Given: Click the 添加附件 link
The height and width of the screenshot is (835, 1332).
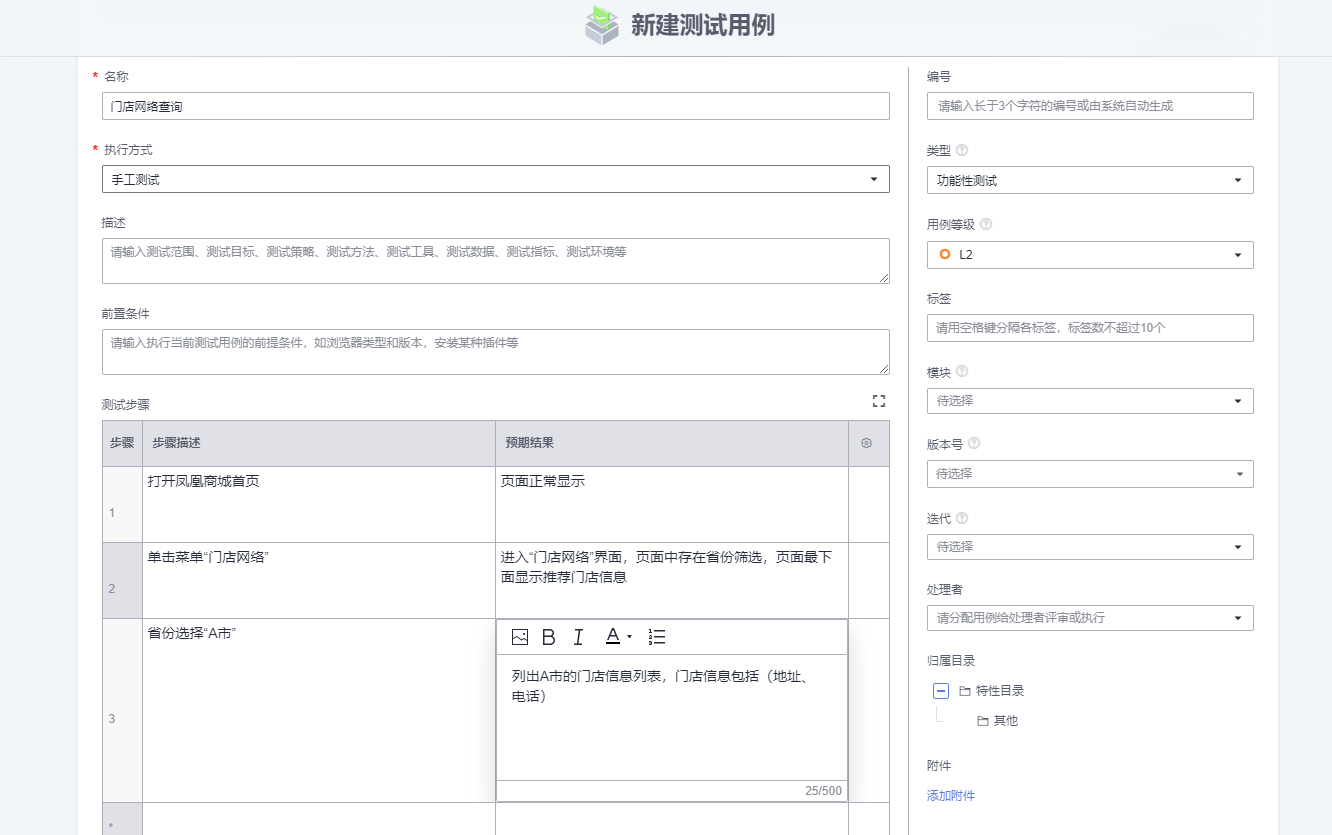Looking at the screenshot, I should [x=951, y=796].
